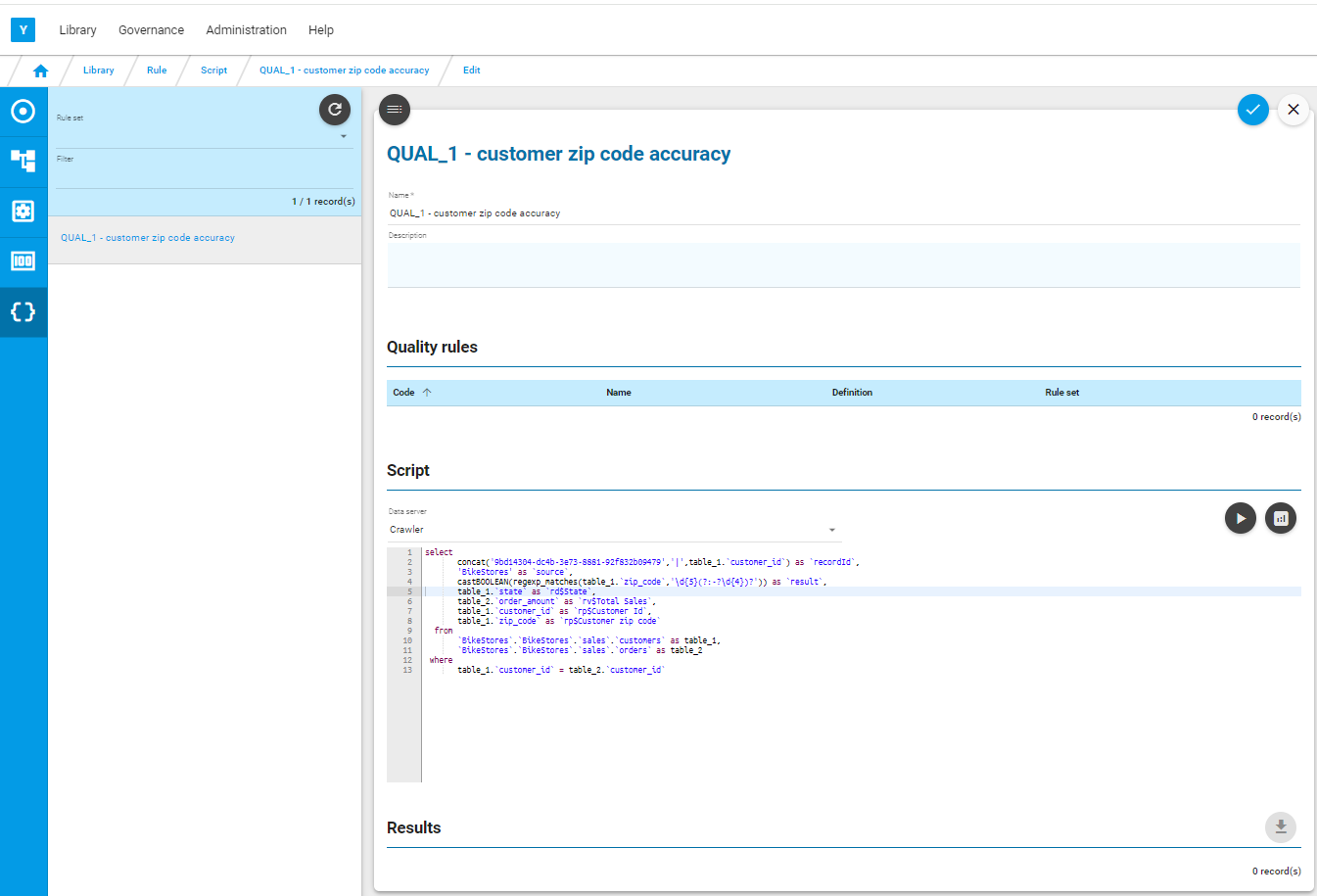Viewport: 1317px width, 896px height.
Task: Click the chart icon next to play button
Action: click(1280, 518)
